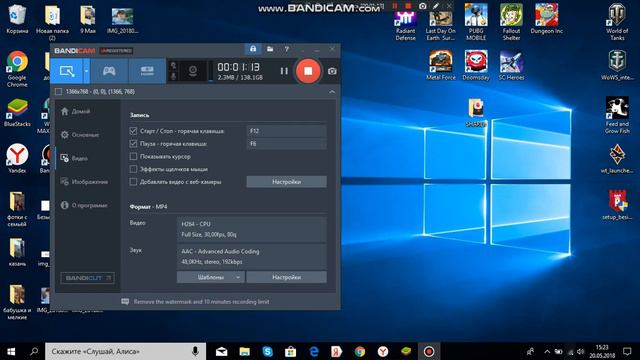Click the H264 - CPU video format text

[x=196, y=224]
